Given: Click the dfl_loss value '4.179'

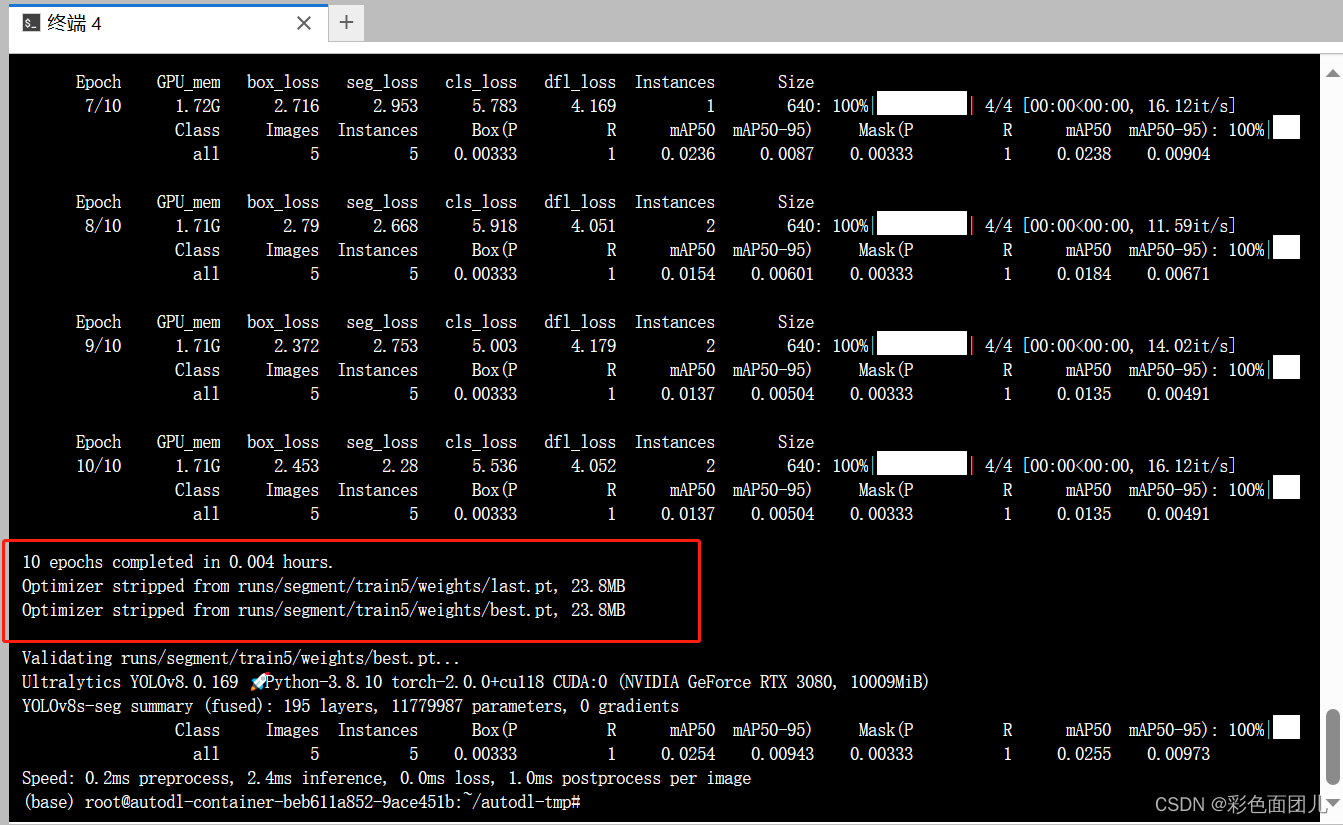Looking at the screenshot, I should point(594,346).
